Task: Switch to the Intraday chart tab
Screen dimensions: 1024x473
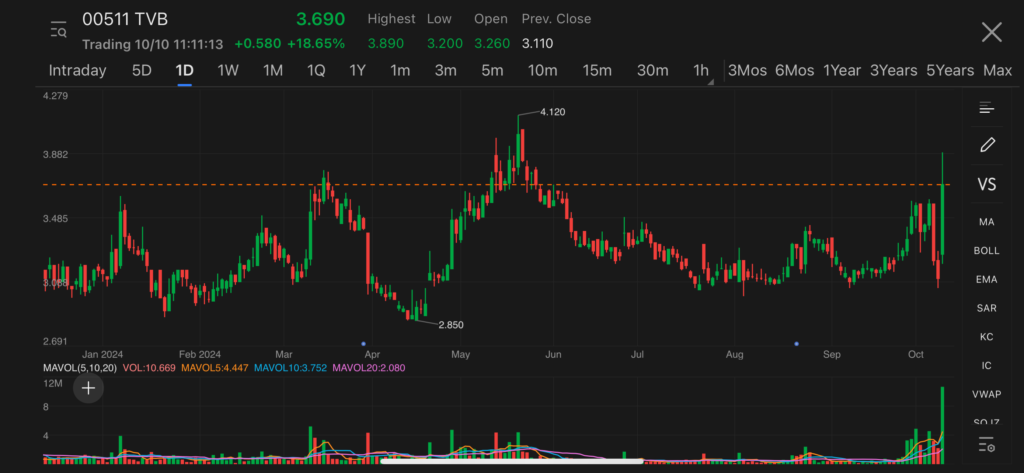Action: click(77, 70)
